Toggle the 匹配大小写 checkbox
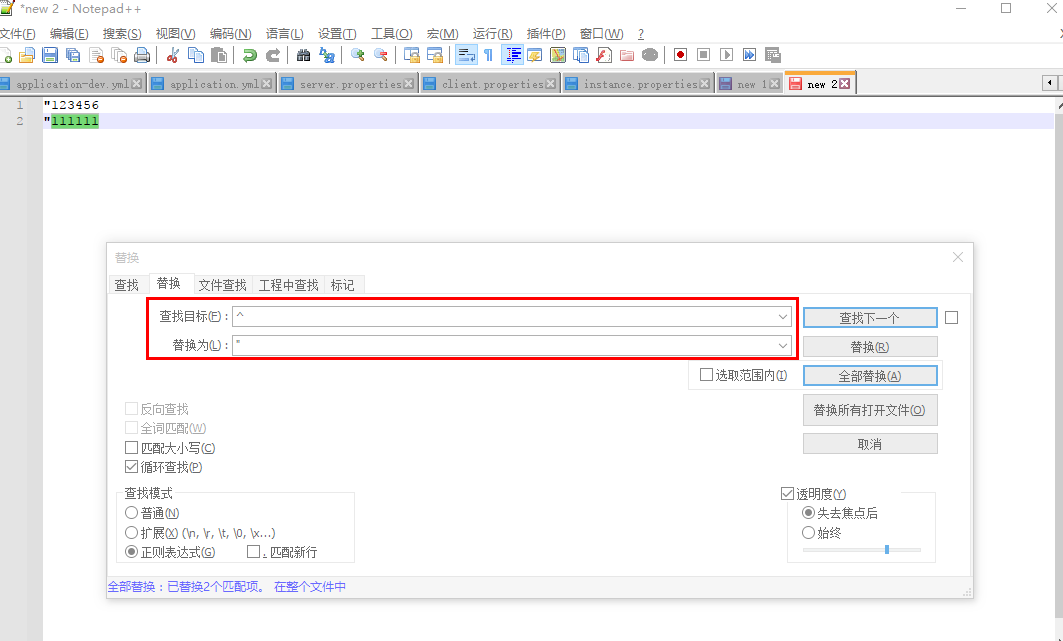 [x=132, y=448]
